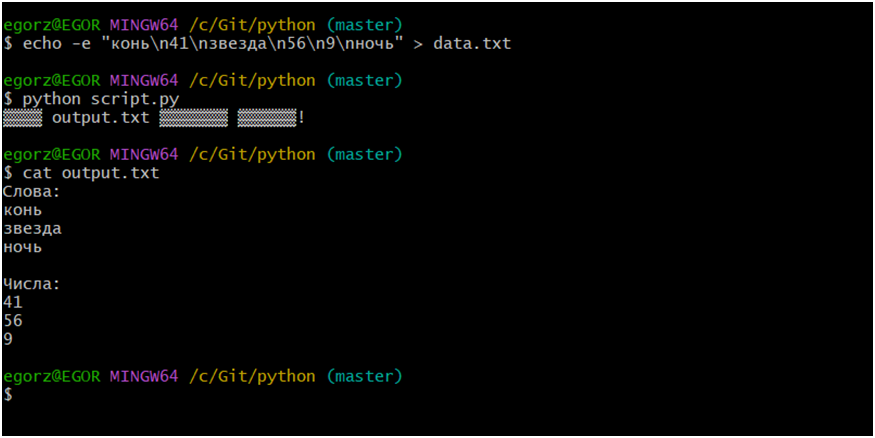Image resolution: width=875 pixels, height=438 pixels.
Task: Select the word звезда in the output
Action: point(32,228)
